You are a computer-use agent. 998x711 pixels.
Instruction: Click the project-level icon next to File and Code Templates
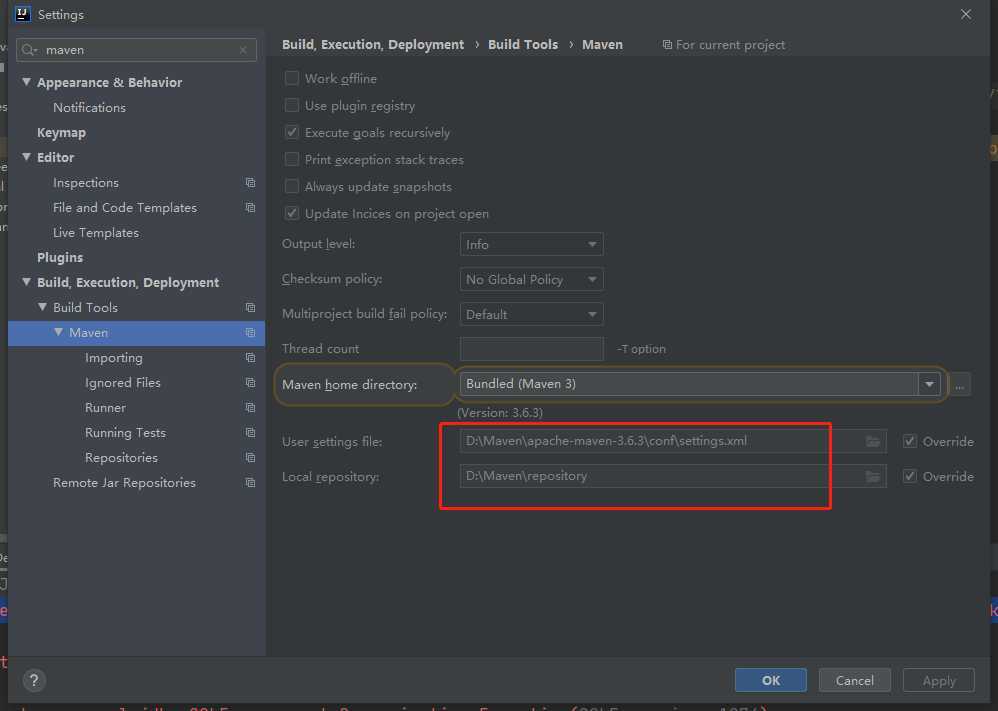(250, 208)
